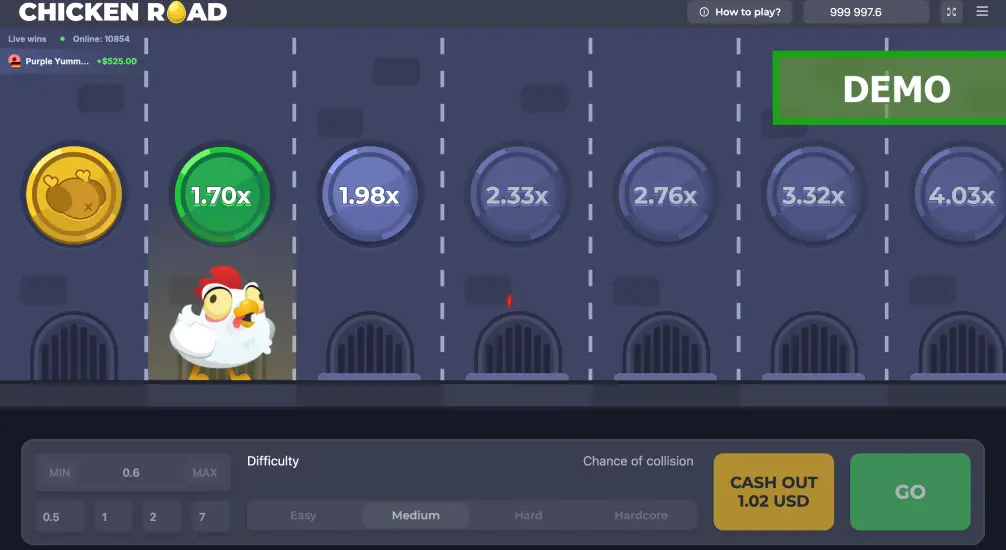This screenshot has height=550, width=1006.
Task: Focus the 0.6 bet amount field
Action: [x=133, y=472]
